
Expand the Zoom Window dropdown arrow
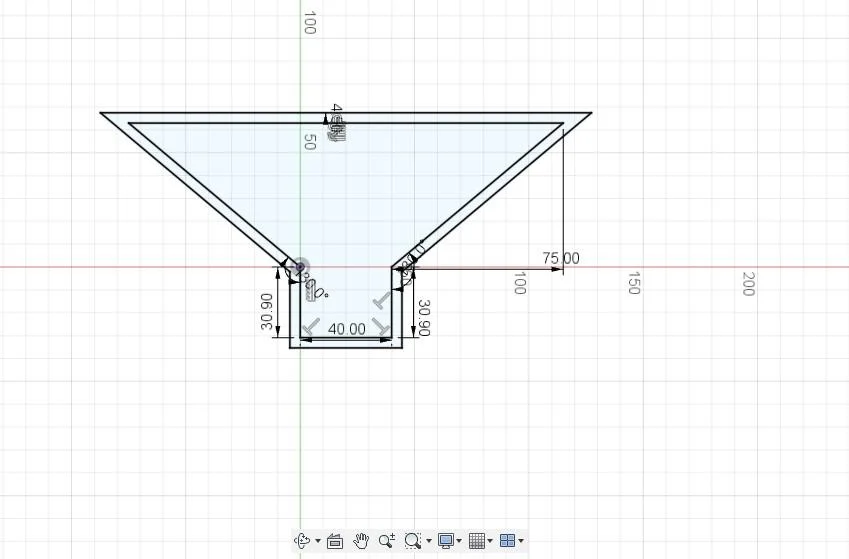pyautogui.click(x=428, y=541)
